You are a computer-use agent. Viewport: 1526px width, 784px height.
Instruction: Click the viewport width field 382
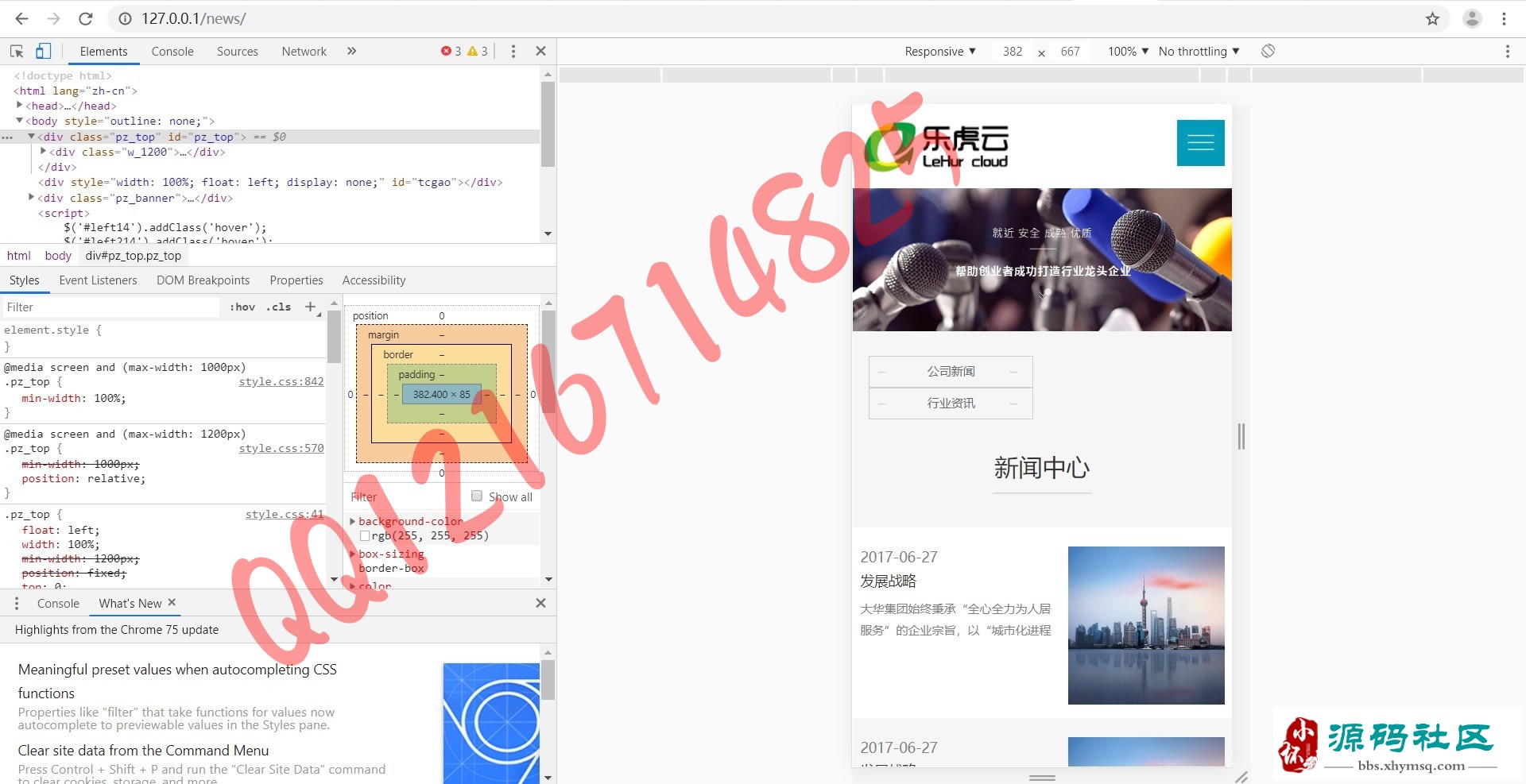(1013, 52)
